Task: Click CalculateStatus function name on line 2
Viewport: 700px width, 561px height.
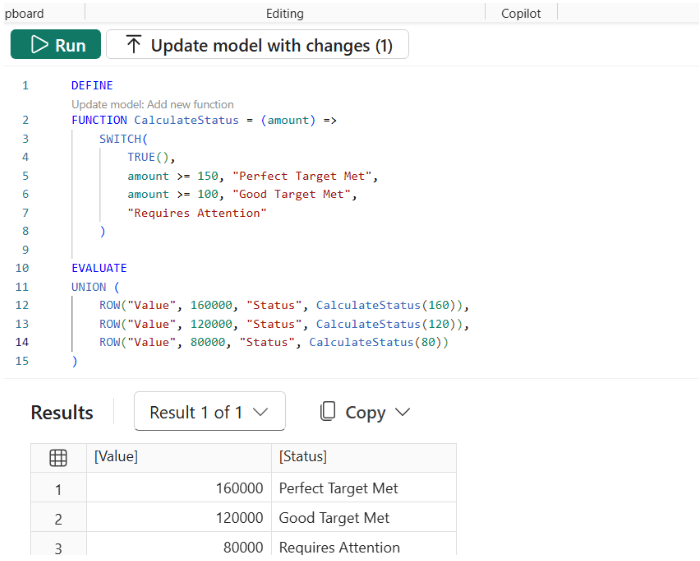Action: coord(187,120)
